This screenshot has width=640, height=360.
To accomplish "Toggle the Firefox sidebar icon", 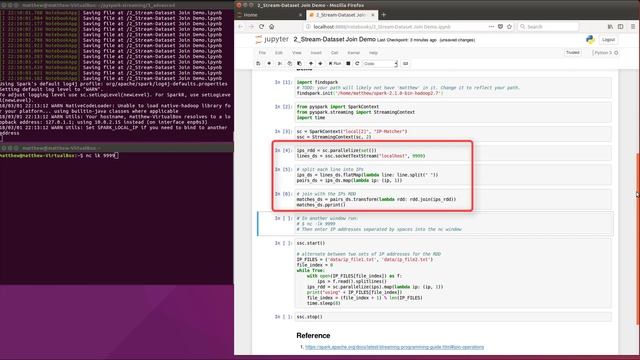I will point(620,27).
